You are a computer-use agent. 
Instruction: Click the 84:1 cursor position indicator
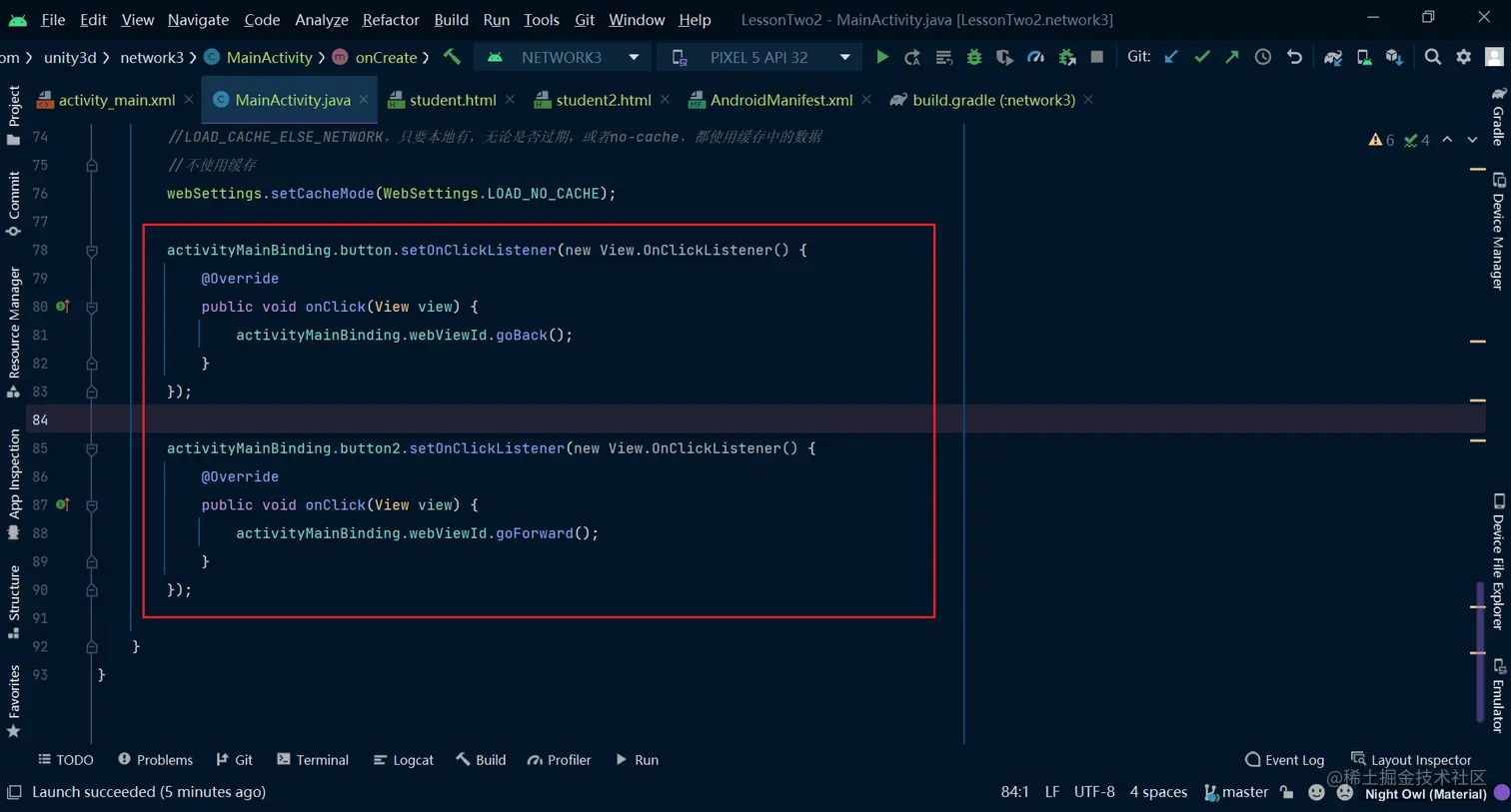pos(1014,792)
